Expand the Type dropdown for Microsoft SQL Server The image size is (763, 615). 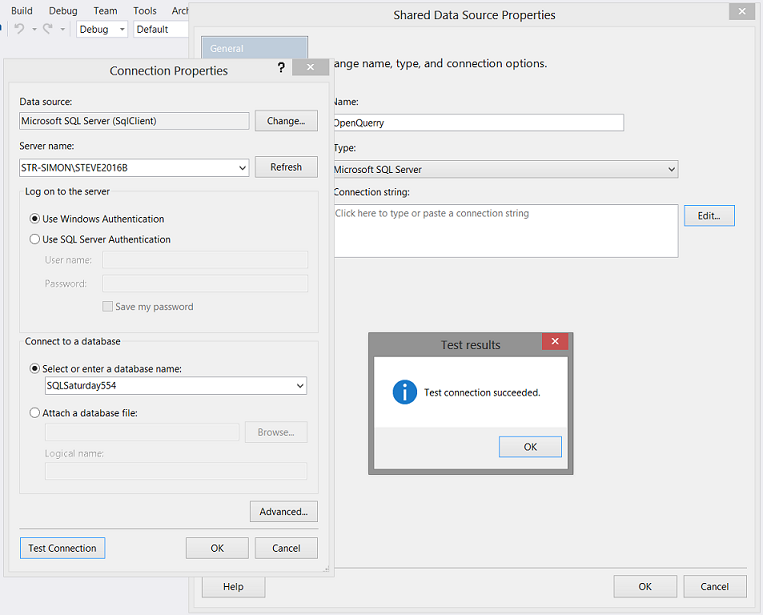click(670, 170)
